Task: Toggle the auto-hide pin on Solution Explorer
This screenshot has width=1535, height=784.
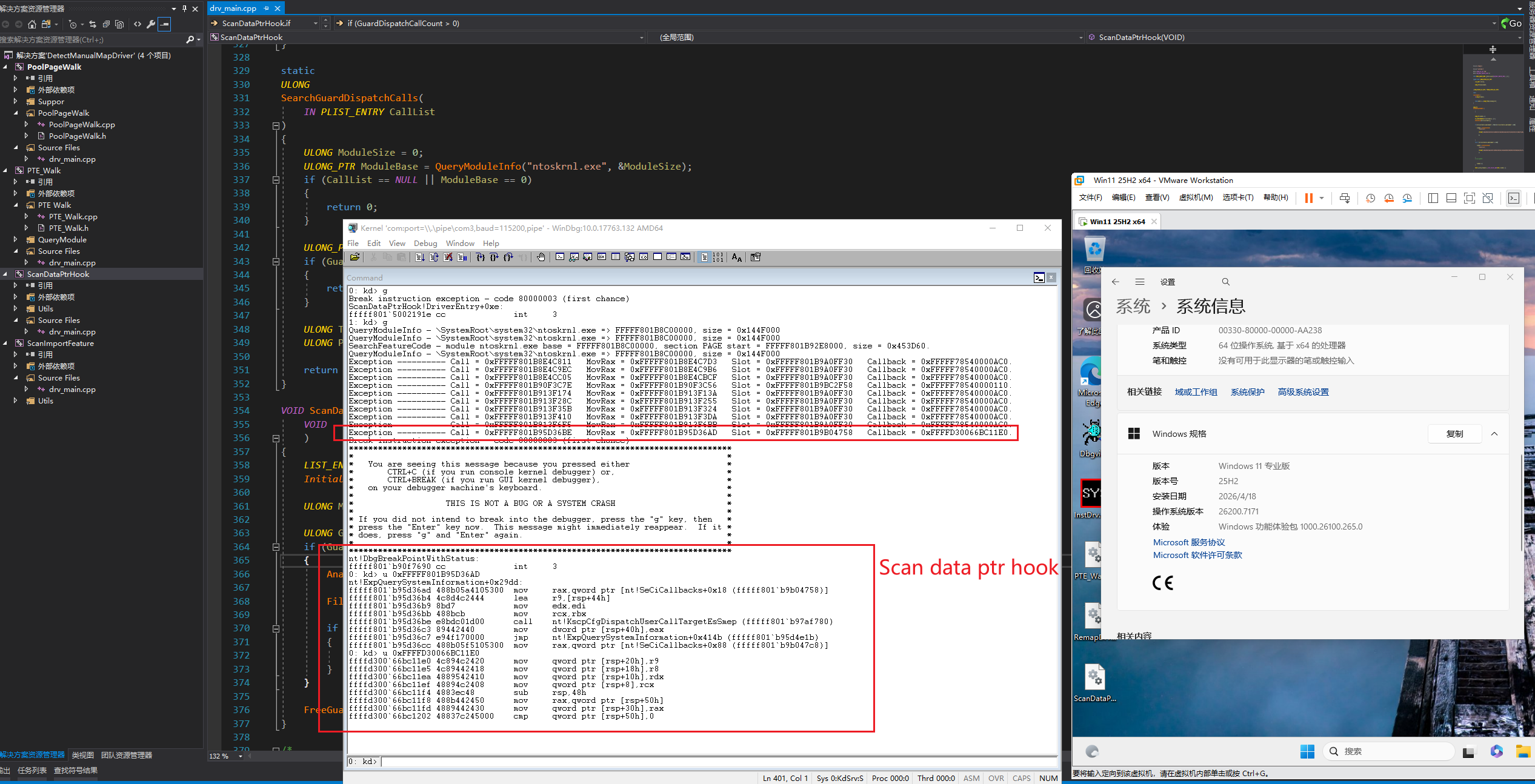Action: 184,8
